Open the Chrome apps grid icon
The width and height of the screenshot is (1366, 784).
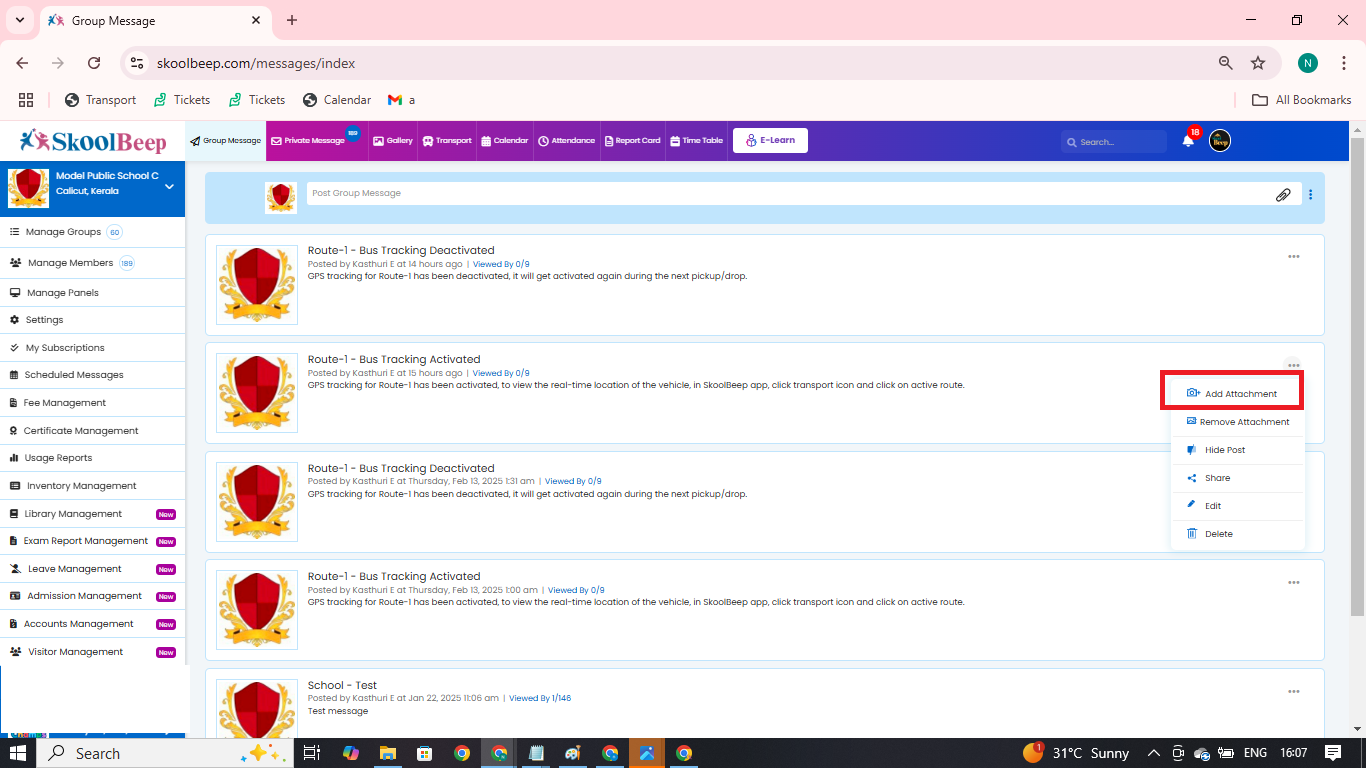pos(26,100)
